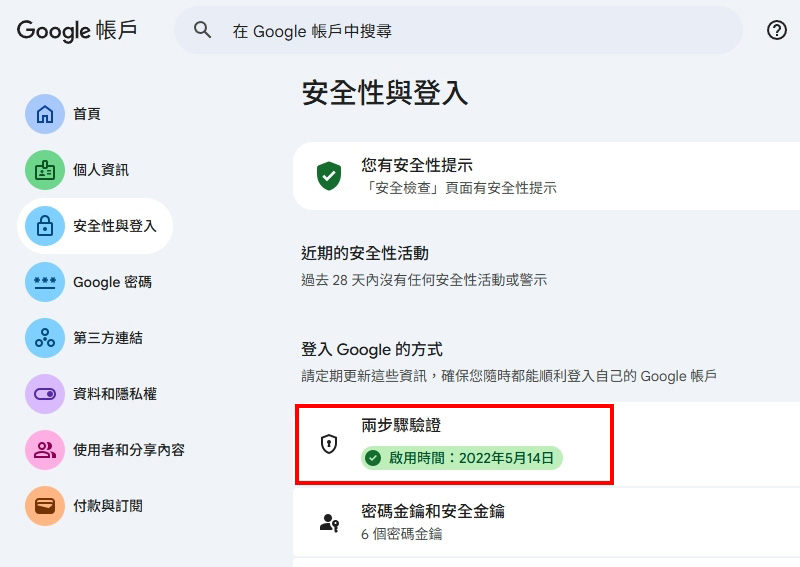Screen dimensions: 800x567
Task: Click the green security shield icon
Action: click(329, 176)
